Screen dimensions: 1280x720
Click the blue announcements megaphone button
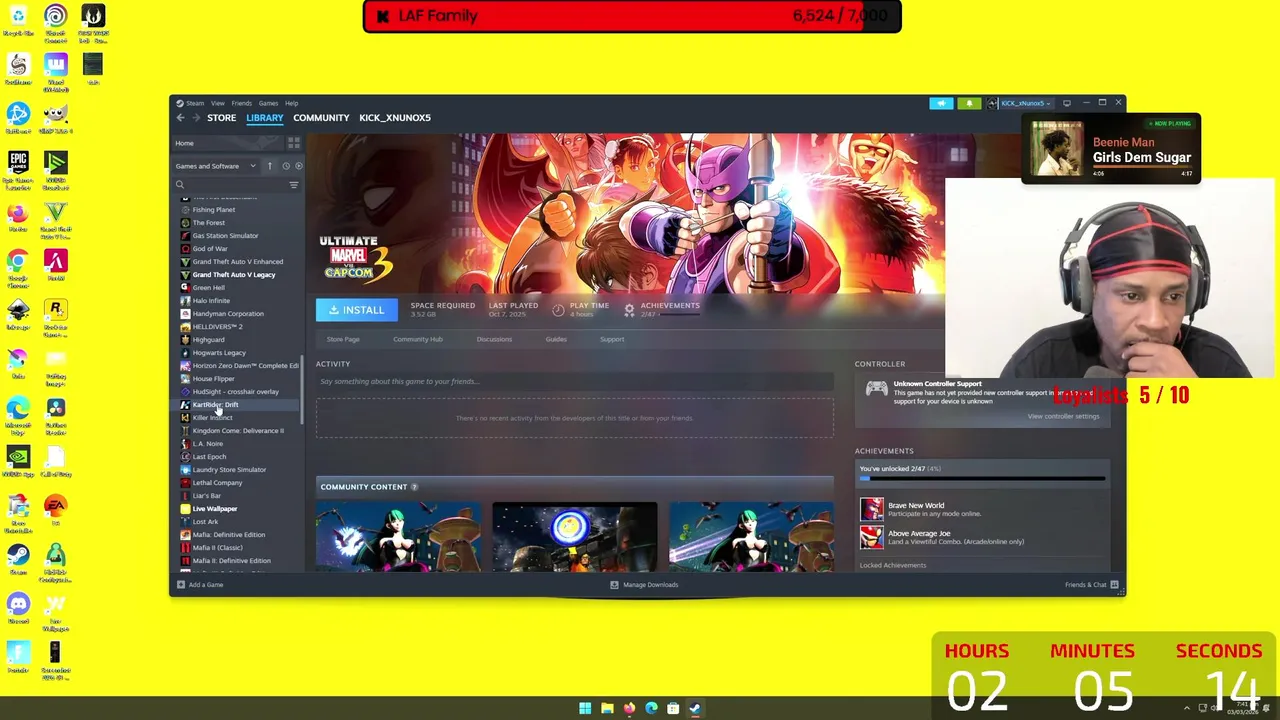click(x=941, y=103)
